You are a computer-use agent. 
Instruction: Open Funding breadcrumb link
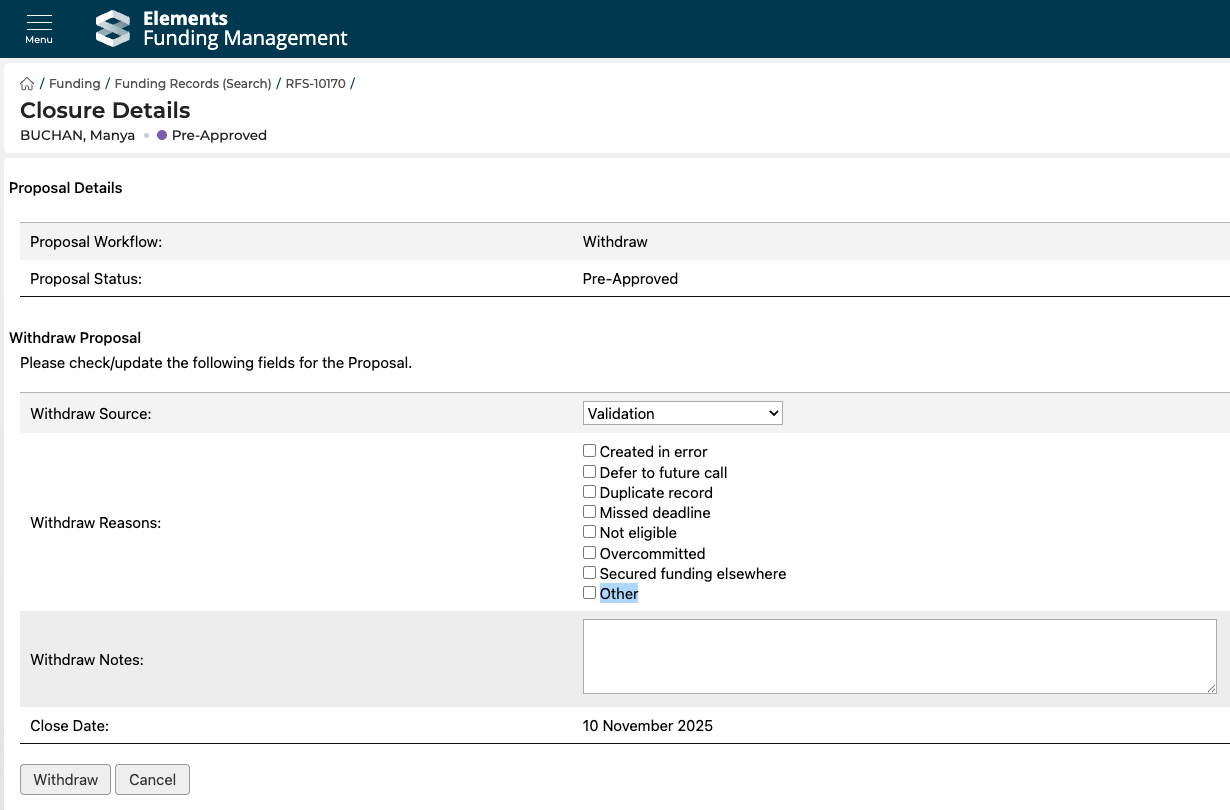point(75,84)
